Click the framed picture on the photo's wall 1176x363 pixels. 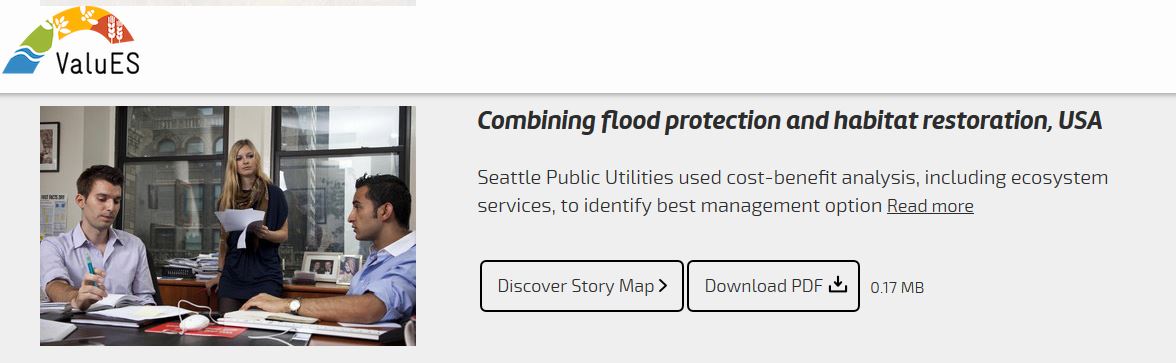pyautogui.click(x=50, y=146)
